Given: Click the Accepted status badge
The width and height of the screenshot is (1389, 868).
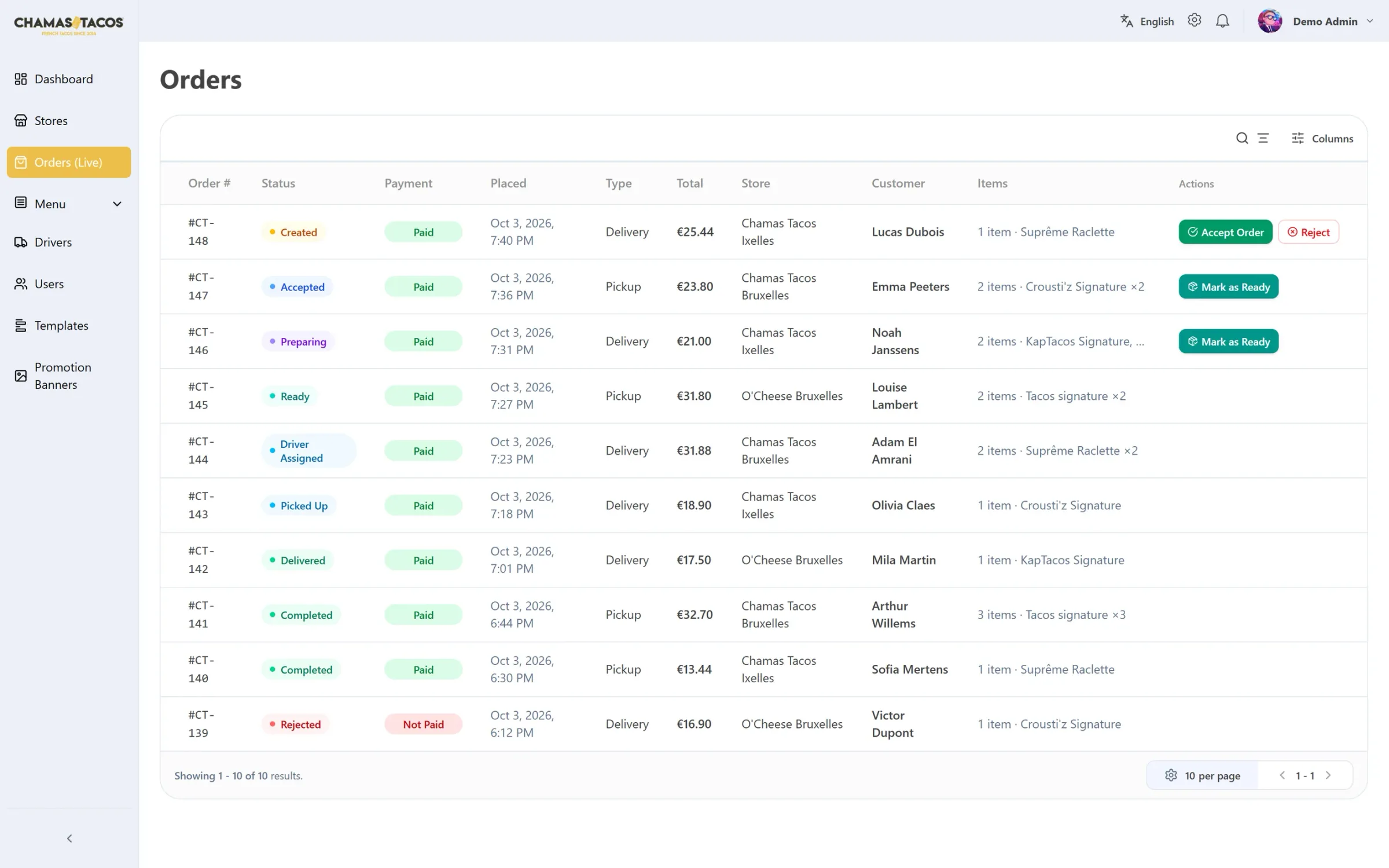Looking at the screenshot, I should [x=297, y=286].
